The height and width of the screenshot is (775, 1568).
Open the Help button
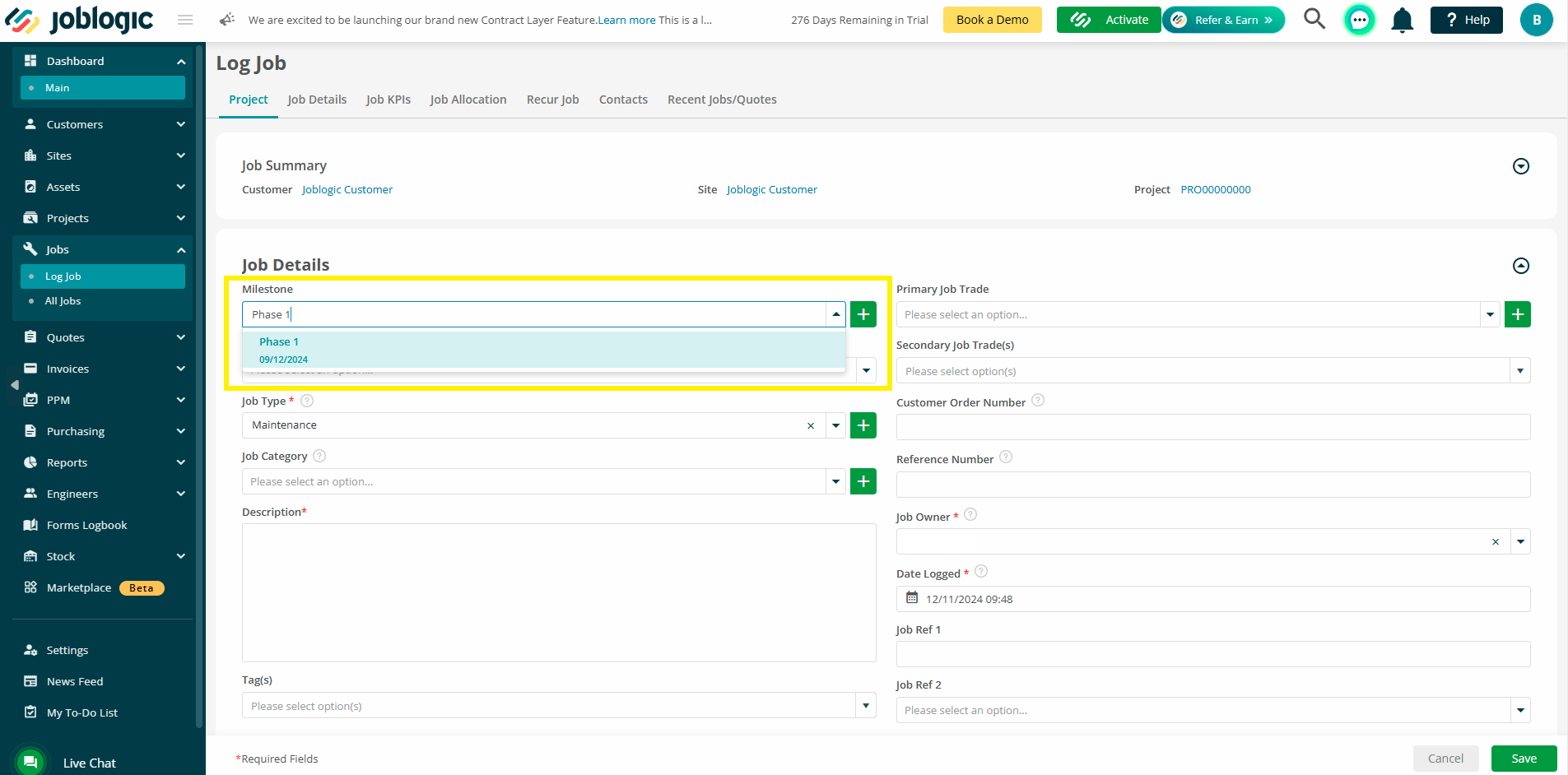1467,20
